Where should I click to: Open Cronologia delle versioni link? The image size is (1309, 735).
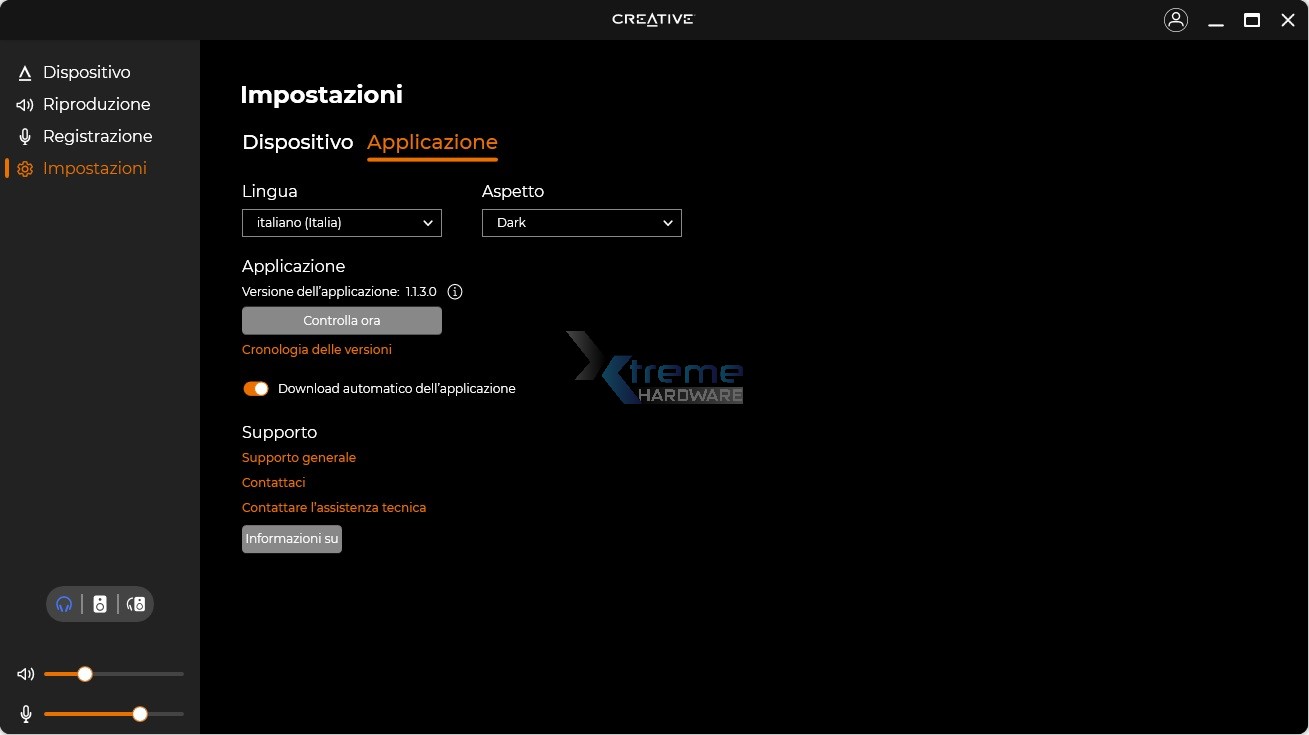click(316, 349)
